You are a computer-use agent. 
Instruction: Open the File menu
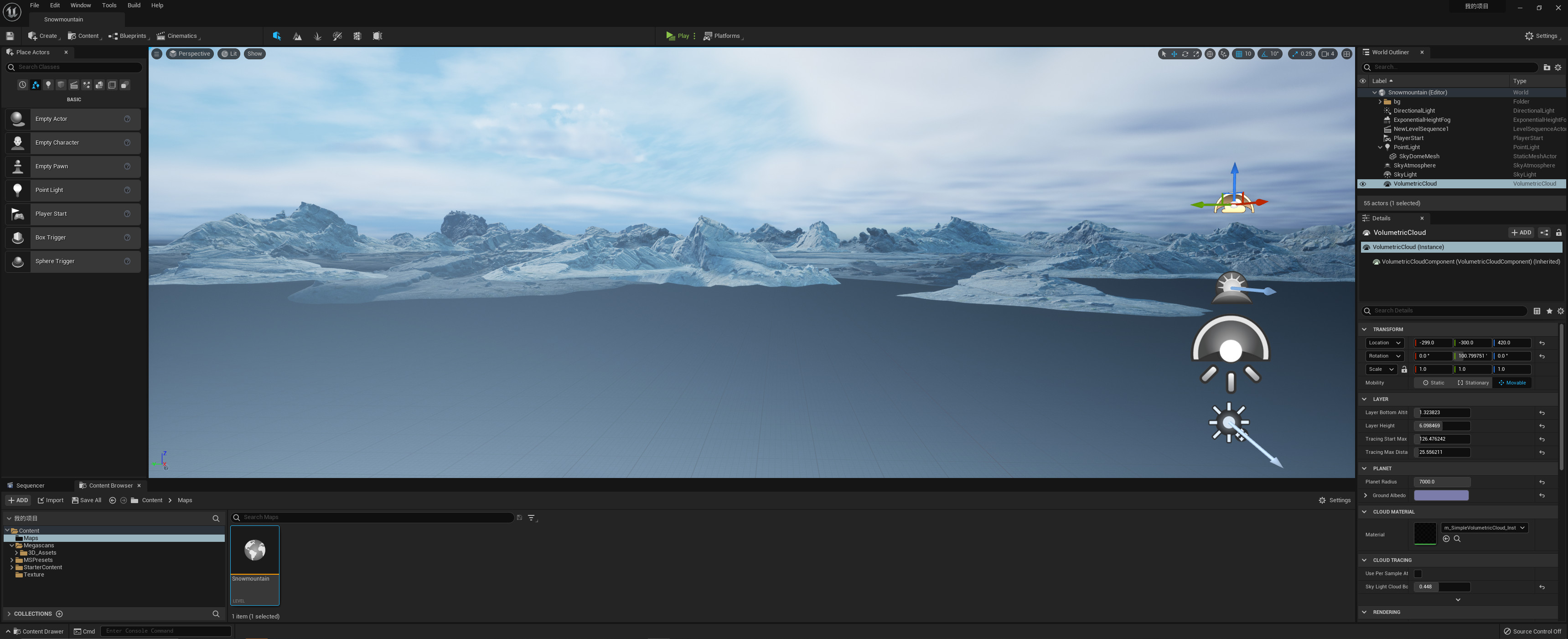point(34,5)
